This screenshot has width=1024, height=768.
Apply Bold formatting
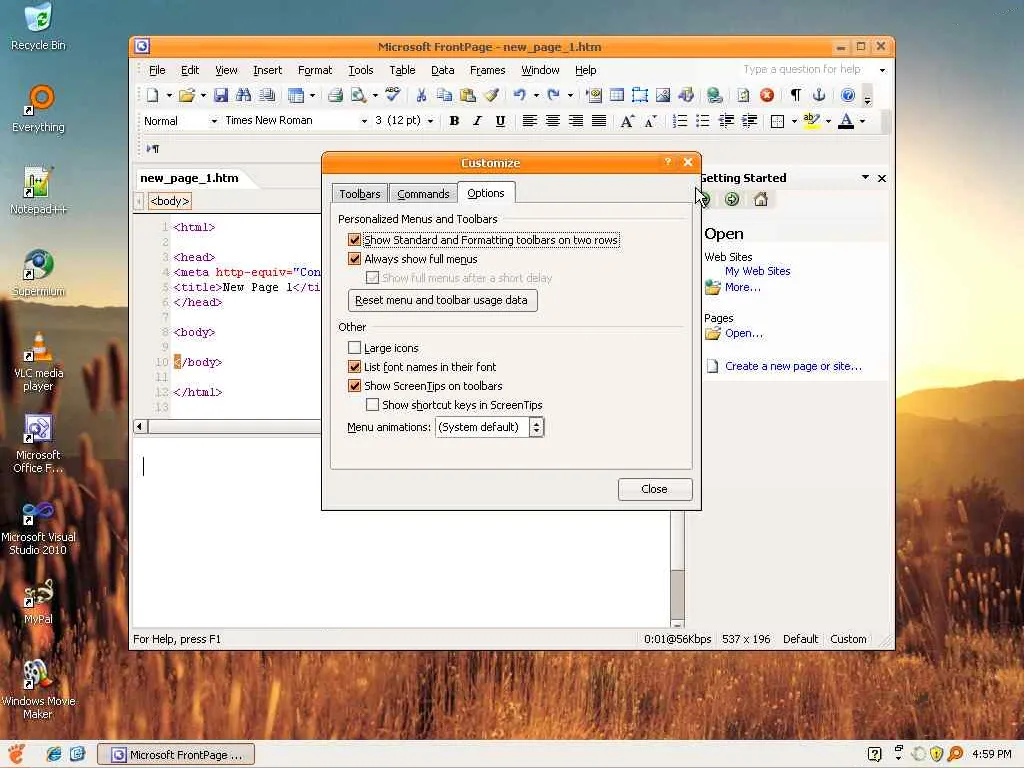pyautogui.click(x=454, y=121)
